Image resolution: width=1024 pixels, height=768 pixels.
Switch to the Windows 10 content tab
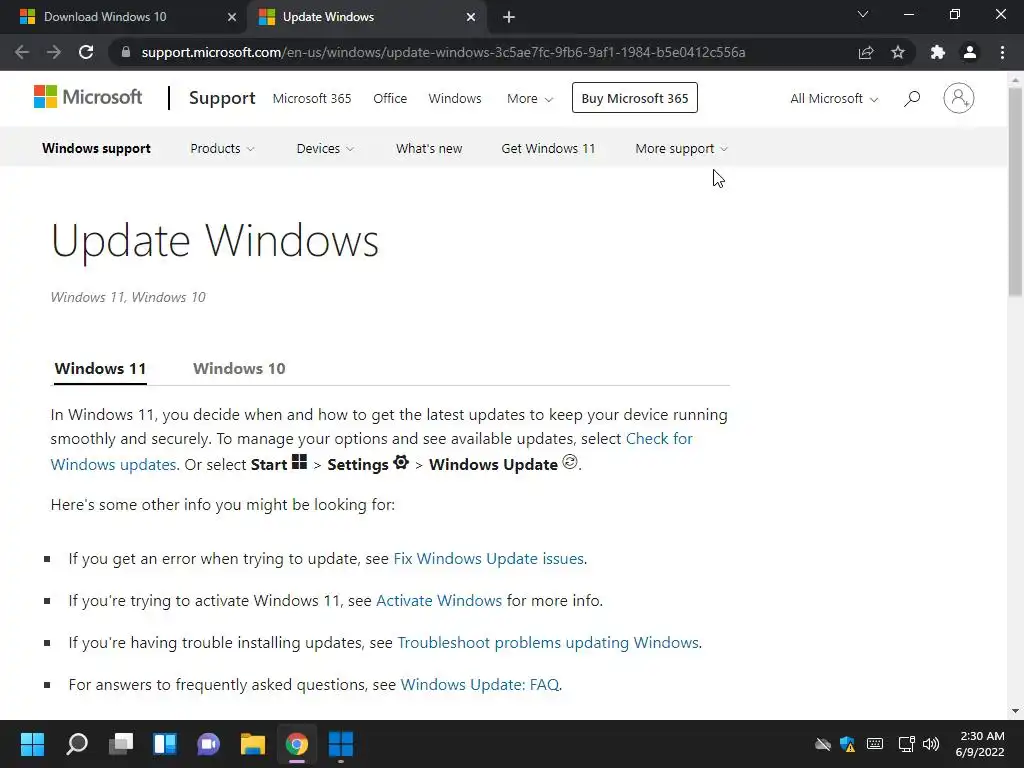tap(239, 368)
